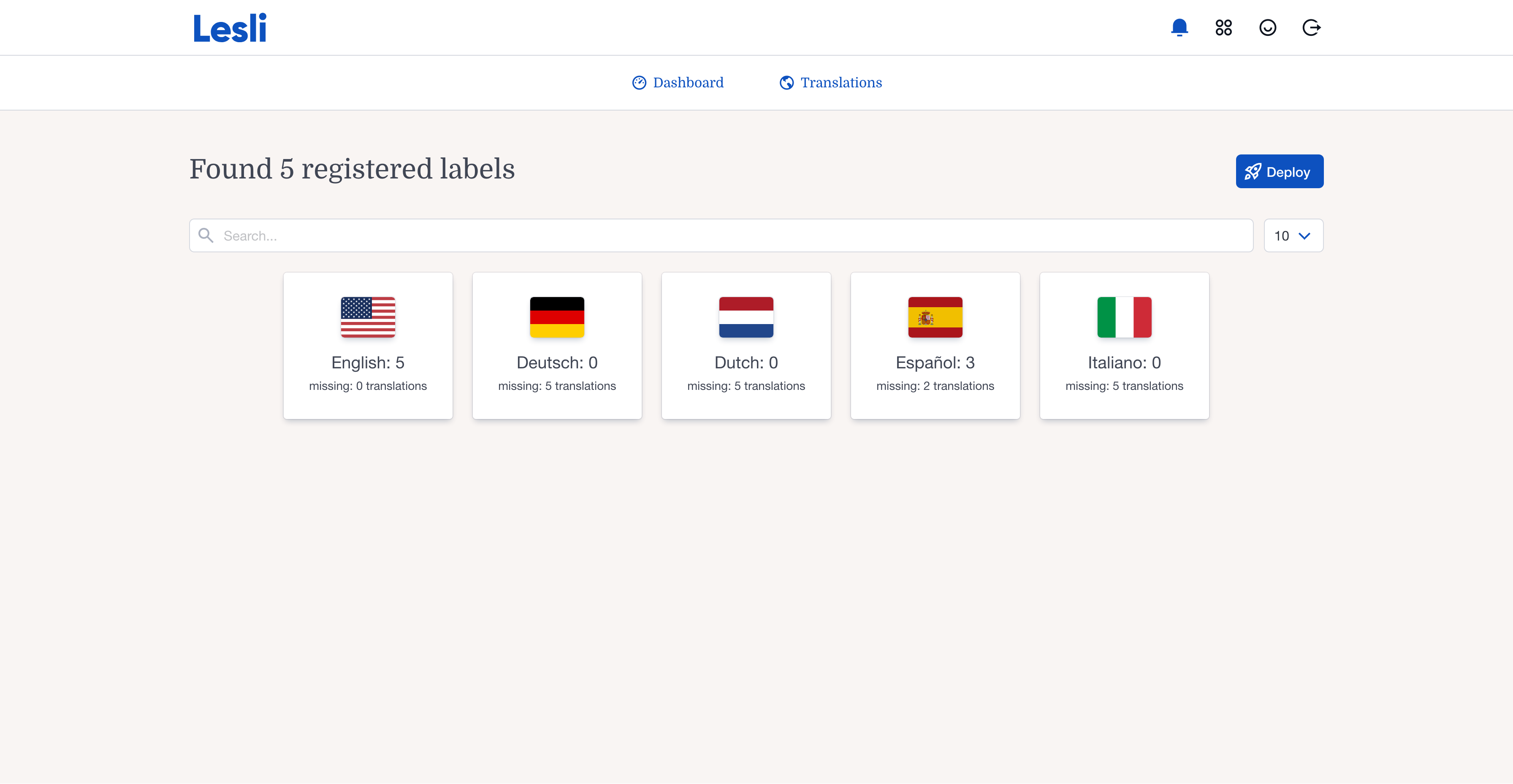This screenshot has width=1513, height=784.
Task: Expand the 10 per-page dropdown
Action: coord(1293,235)
